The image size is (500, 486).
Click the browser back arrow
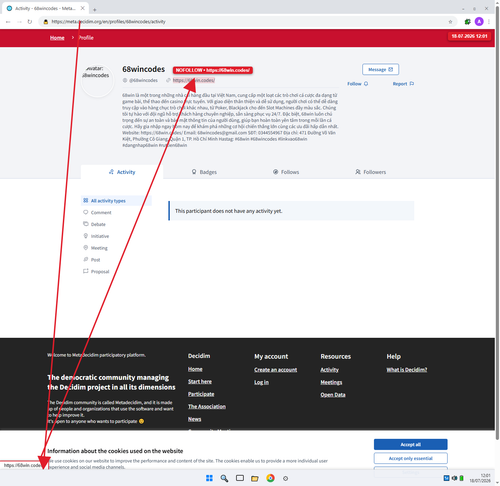pos(8,22)
